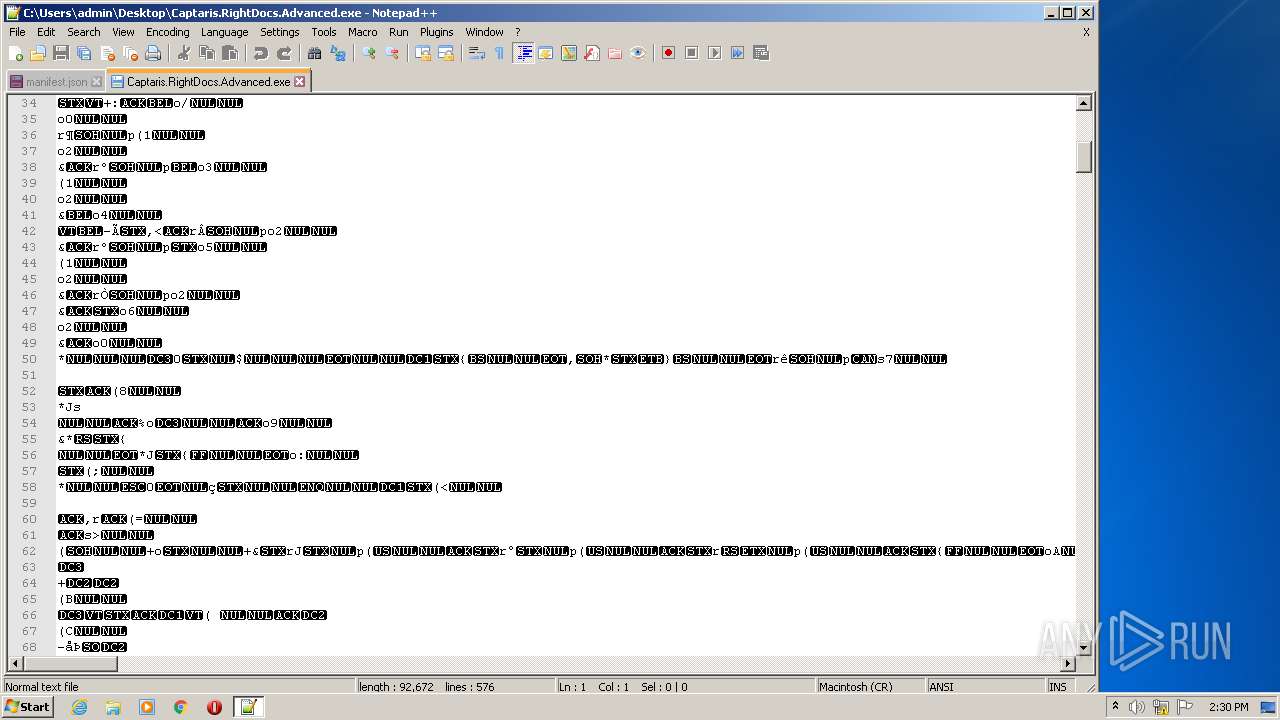Show the Document Map panel icon
1280x720 pixels.
(x=569, y=53)
